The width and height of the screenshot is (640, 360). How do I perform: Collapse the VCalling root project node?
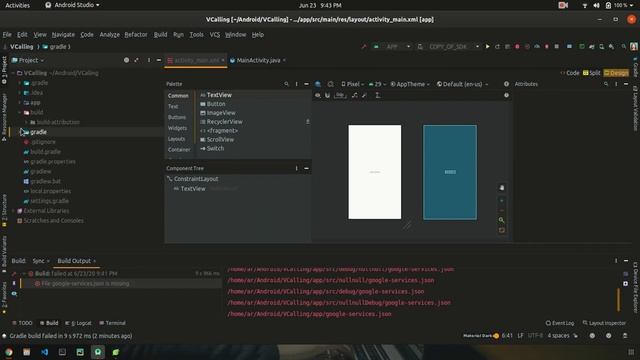pyautogui.click(x=13, y=73)
